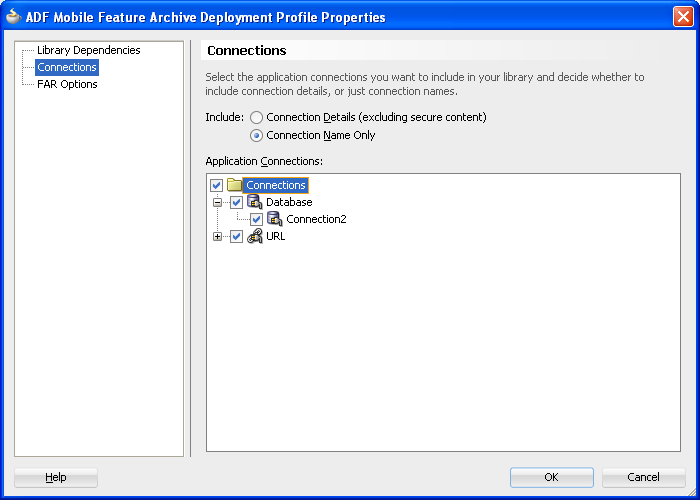
Task: Select the URL label in tree
Action: pos(275,236)
